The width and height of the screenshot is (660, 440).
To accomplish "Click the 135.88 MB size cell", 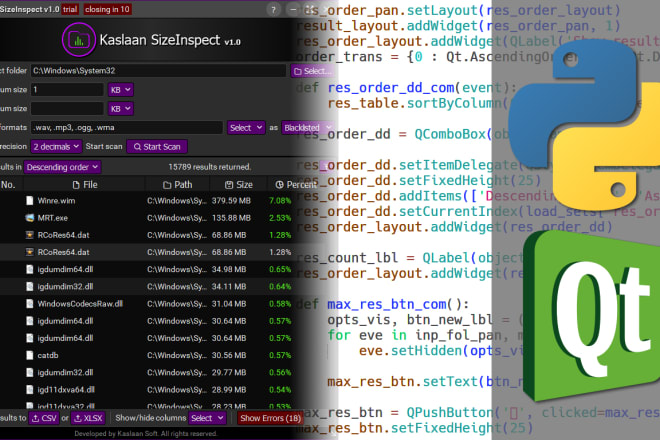I will point(231,218).
